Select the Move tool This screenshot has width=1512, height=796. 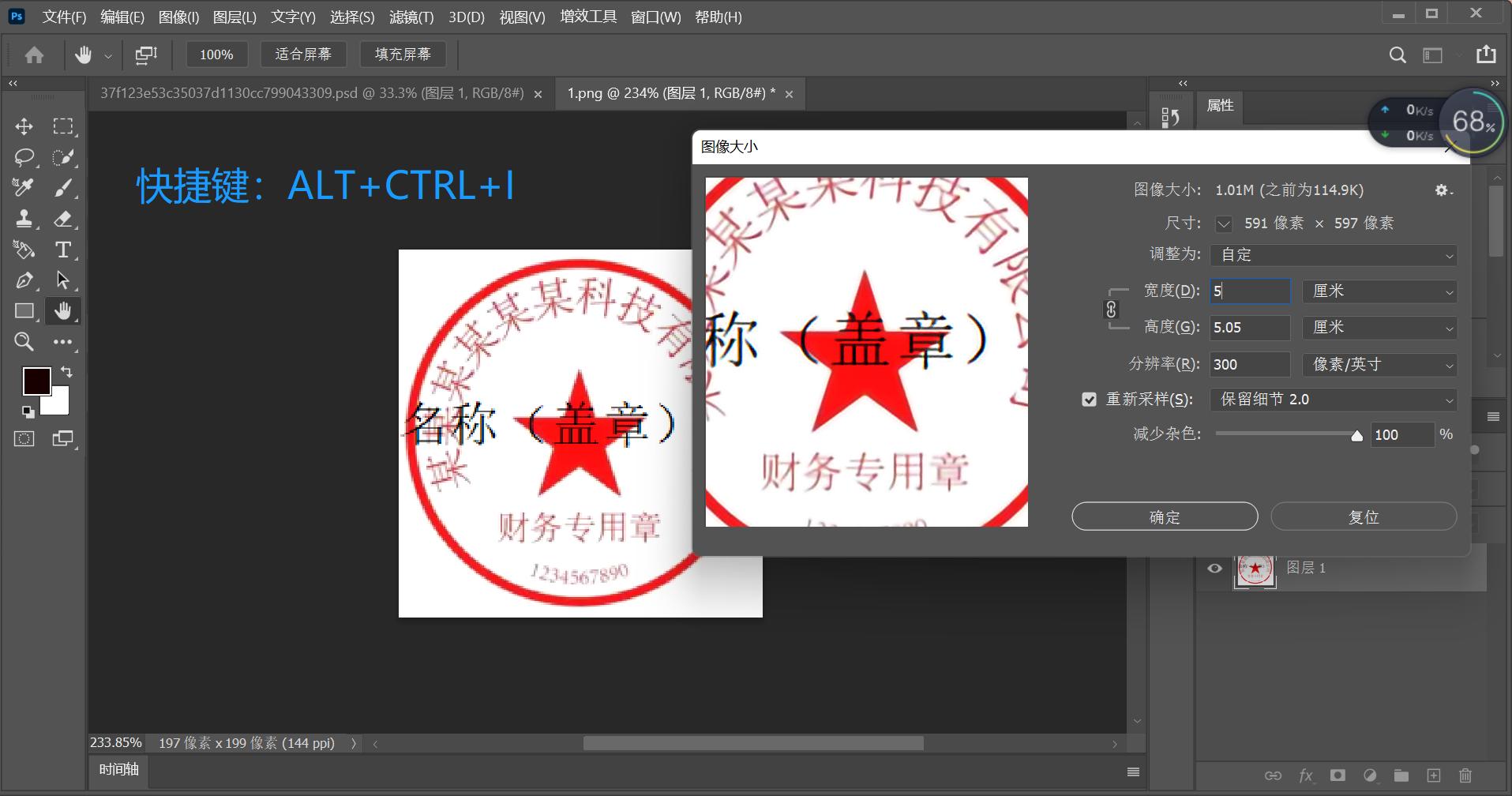tap(24, 126)
